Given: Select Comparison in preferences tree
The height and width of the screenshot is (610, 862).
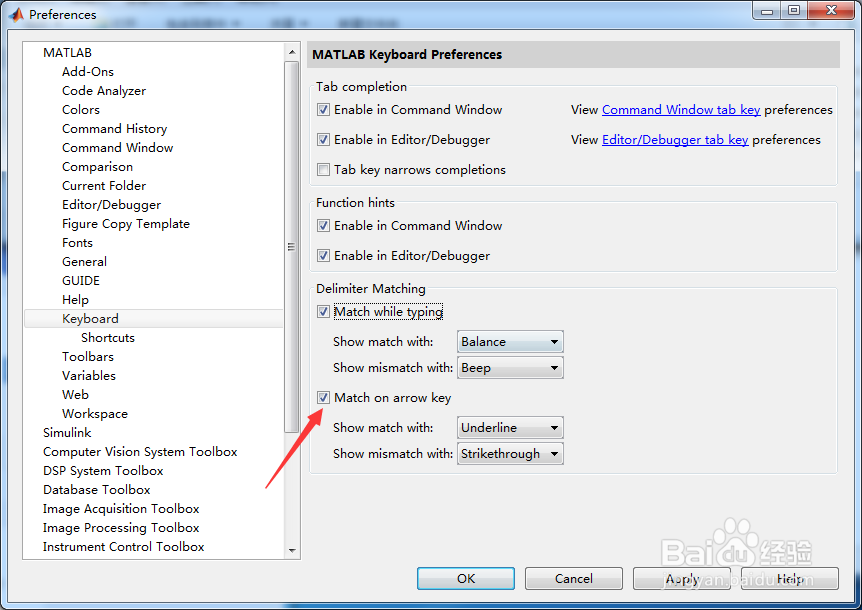Looking at the screenshot, I should 97,167.
